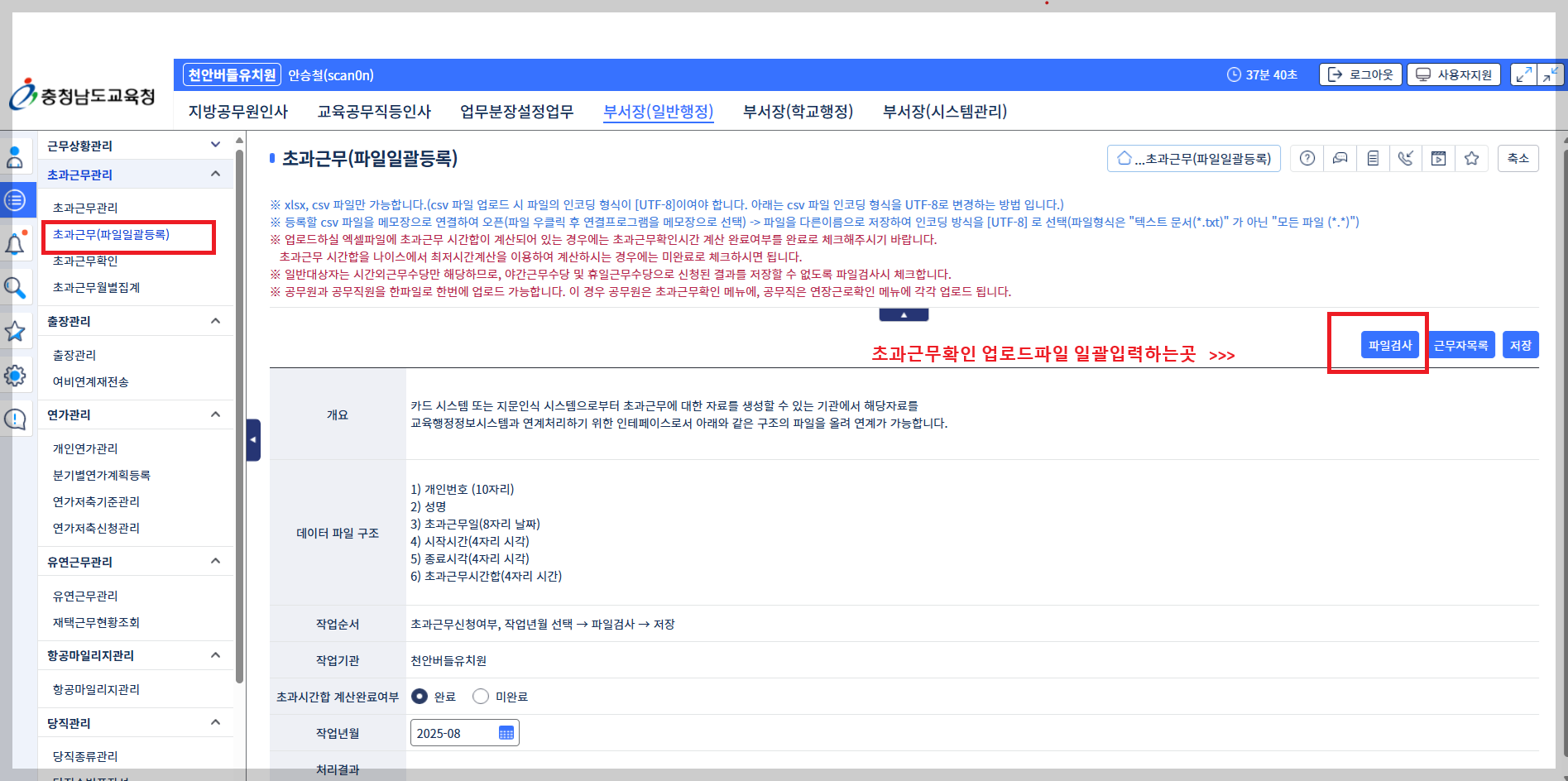The height and width of the screenshot is (781, 1568).
Task: Open favorites star in left sidebar
Action: [x=15, y=332]
